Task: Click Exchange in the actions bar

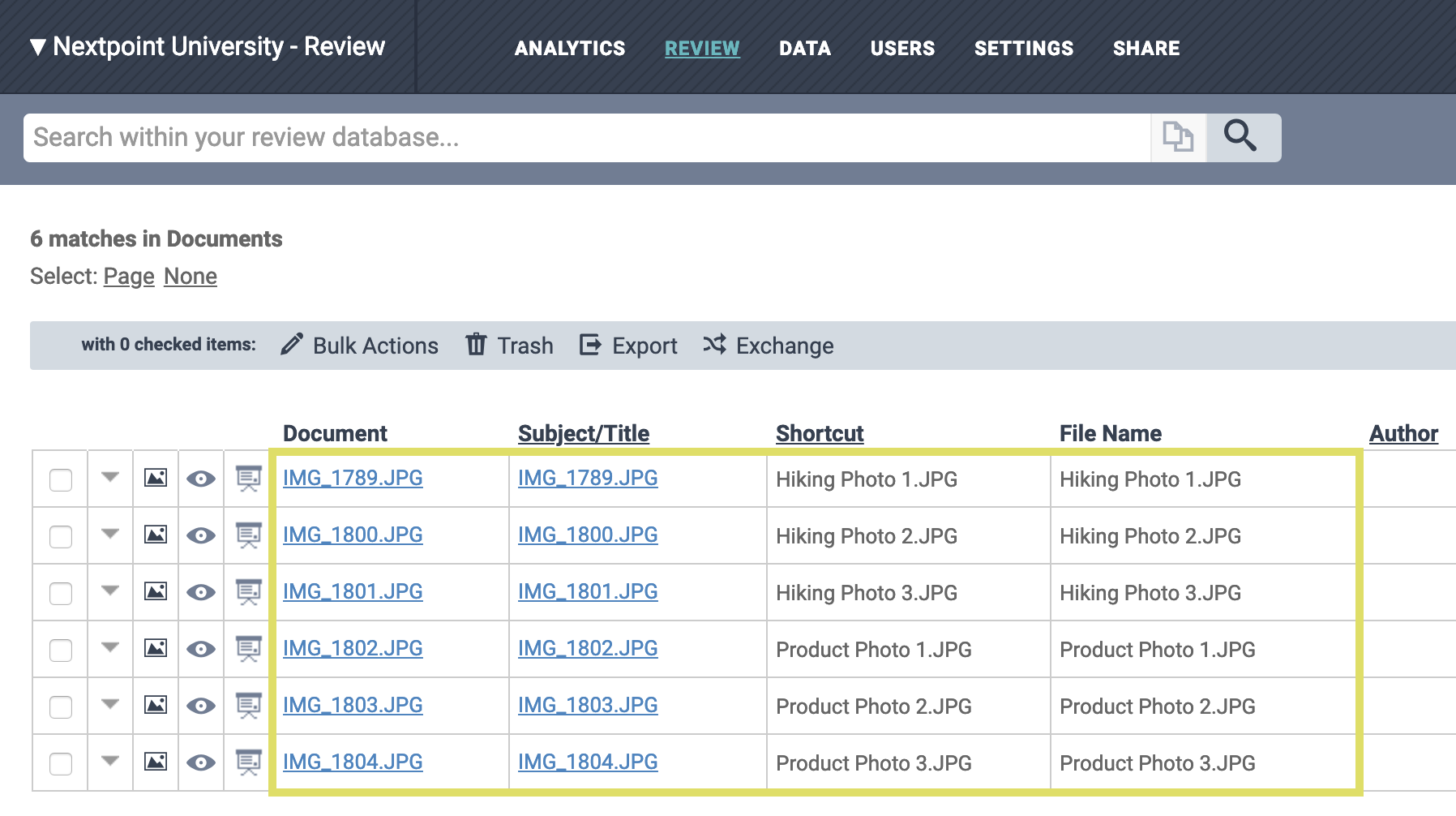Action: tap(768, 346)
